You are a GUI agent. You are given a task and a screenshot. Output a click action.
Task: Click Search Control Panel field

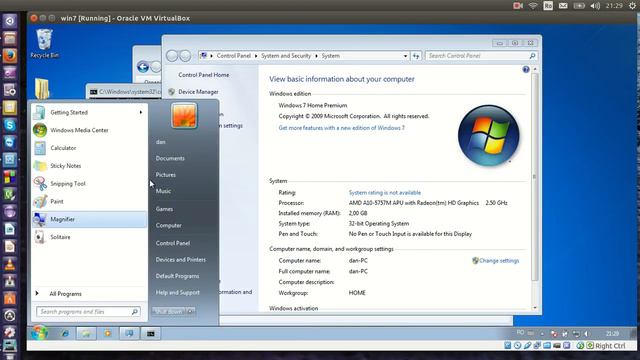click(x=481, y=56)
